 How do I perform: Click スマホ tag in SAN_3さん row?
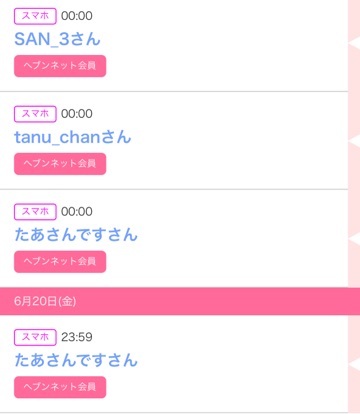point(35,16)
